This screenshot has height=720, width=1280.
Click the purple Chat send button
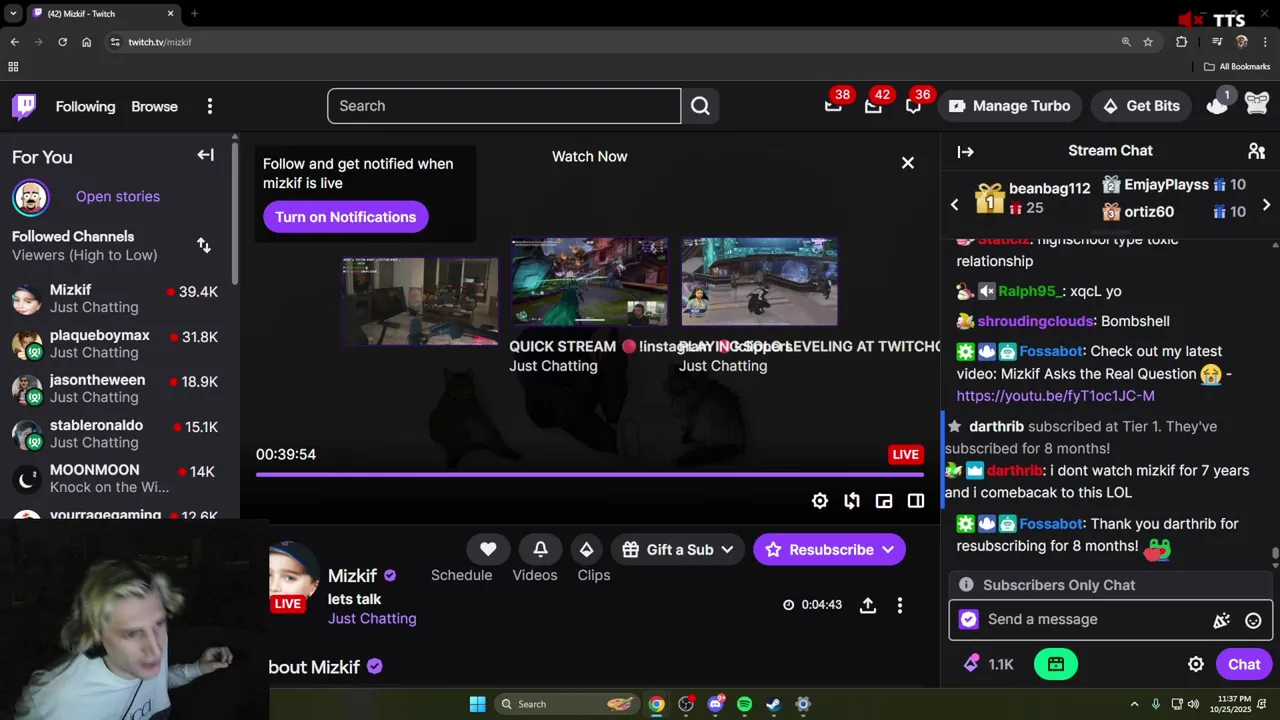click(x=1244, y=664)
